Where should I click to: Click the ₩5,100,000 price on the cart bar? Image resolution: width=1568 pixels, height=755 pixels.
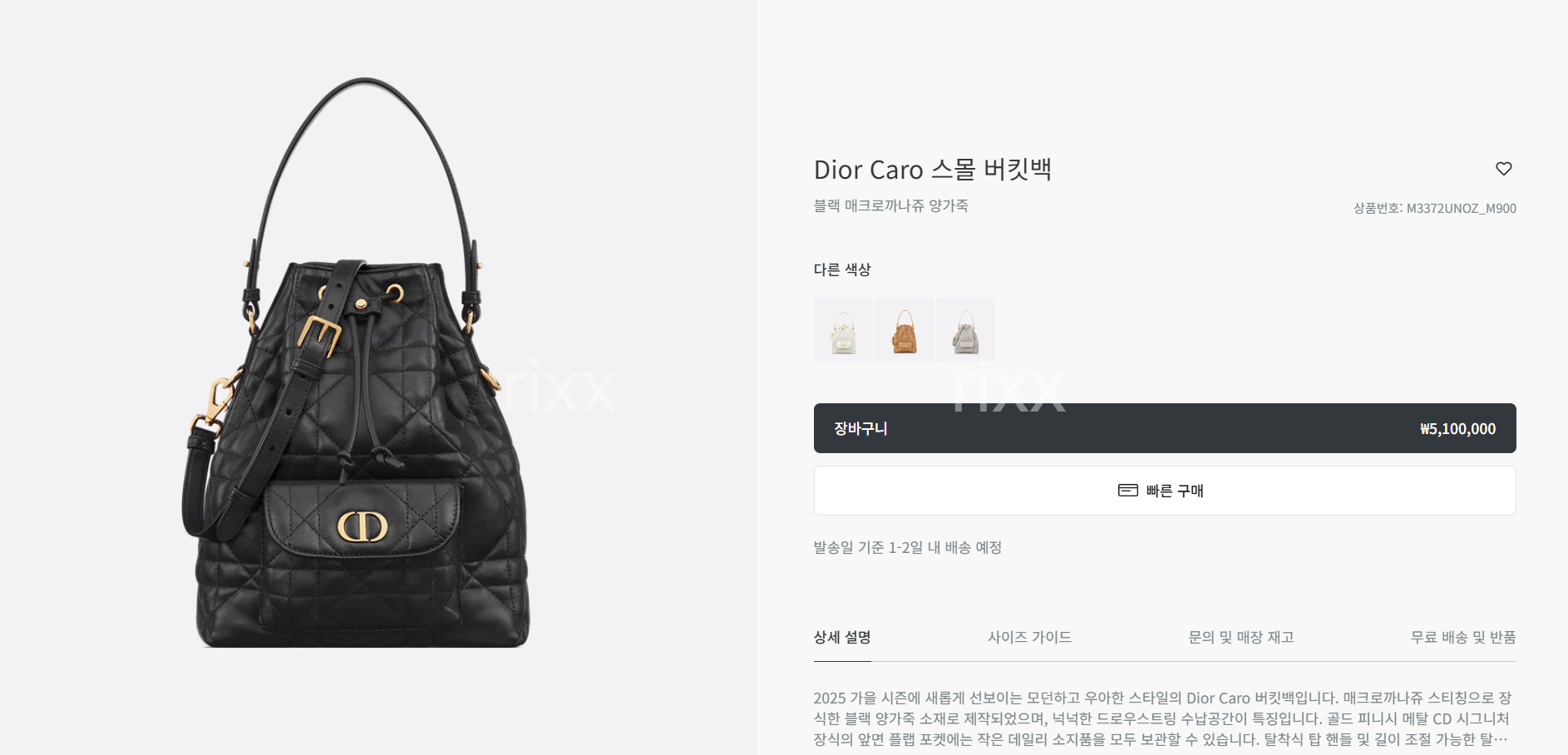coord(1457,429)
